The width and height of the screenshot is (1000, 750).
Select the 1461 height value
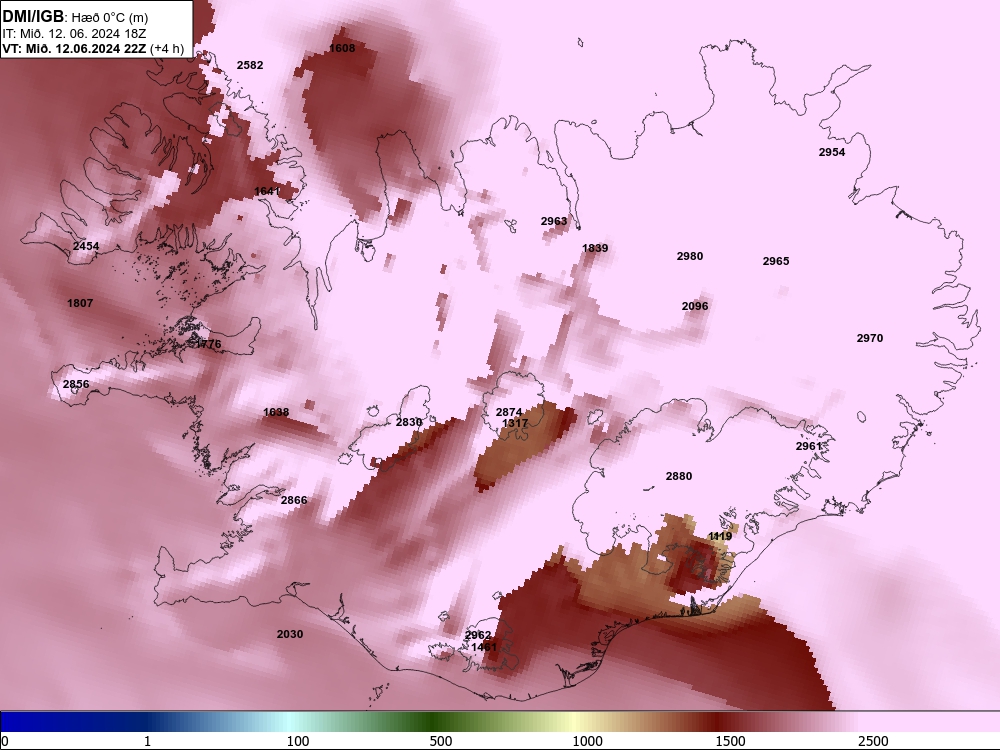point(483,647)
